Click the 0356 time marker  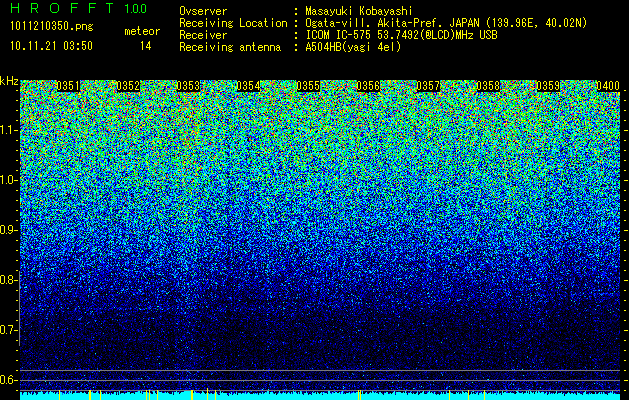tap(368, 86)
